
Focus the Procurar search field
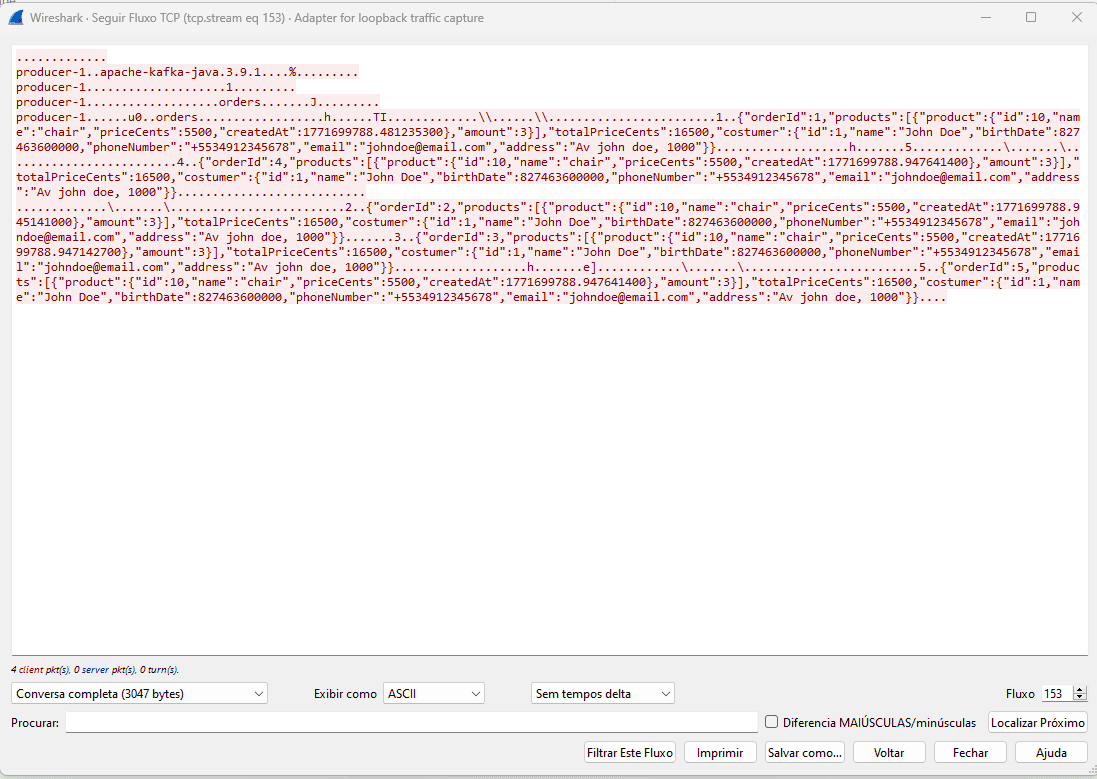[x=411, y=722]
